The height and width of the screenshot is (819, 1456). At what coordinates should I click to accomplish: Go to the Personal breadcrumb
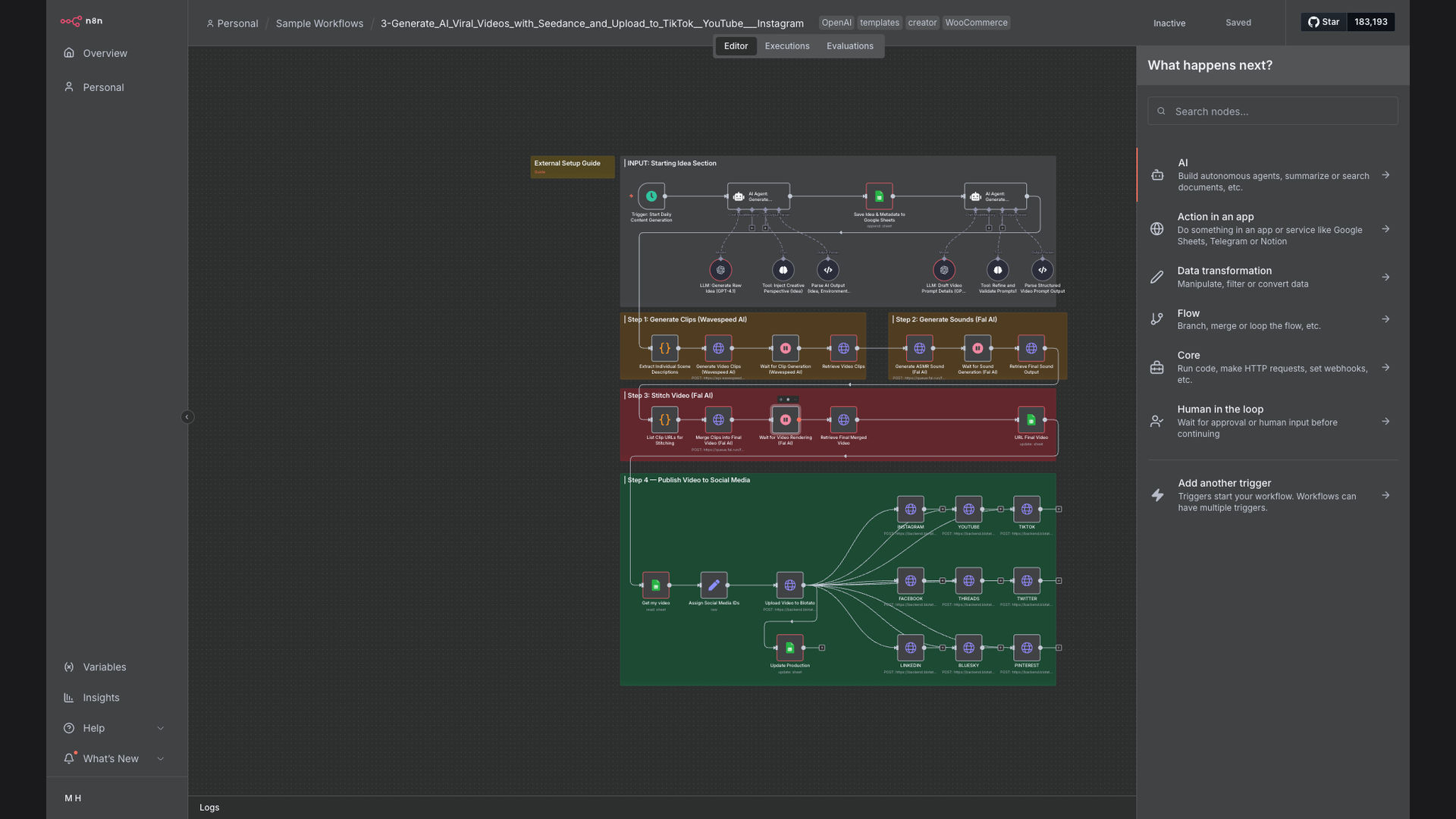[233, 24]
